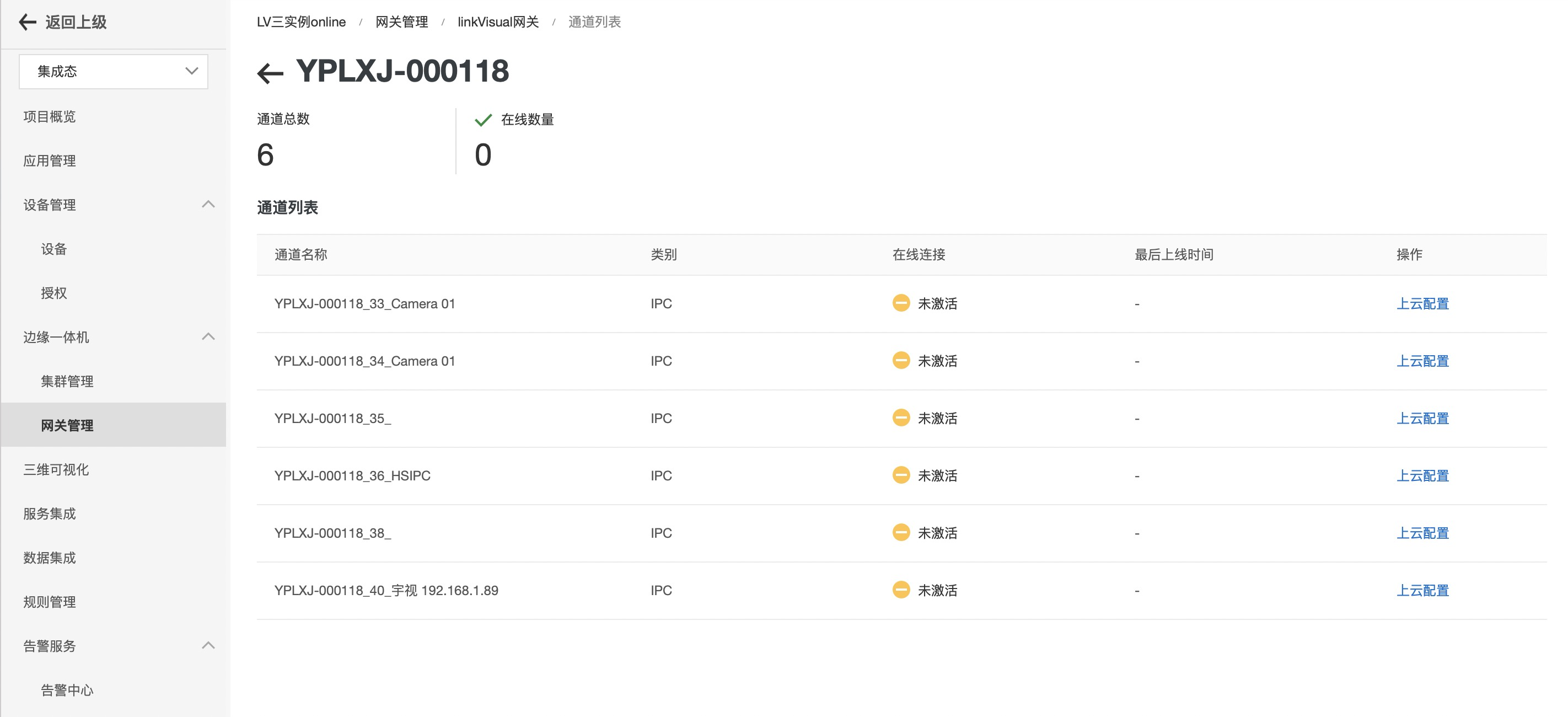The width and height of the screenshot is (1568, 717).
Task: Open 项目概览 in the sidebar
Action: (x=50, y=116)
